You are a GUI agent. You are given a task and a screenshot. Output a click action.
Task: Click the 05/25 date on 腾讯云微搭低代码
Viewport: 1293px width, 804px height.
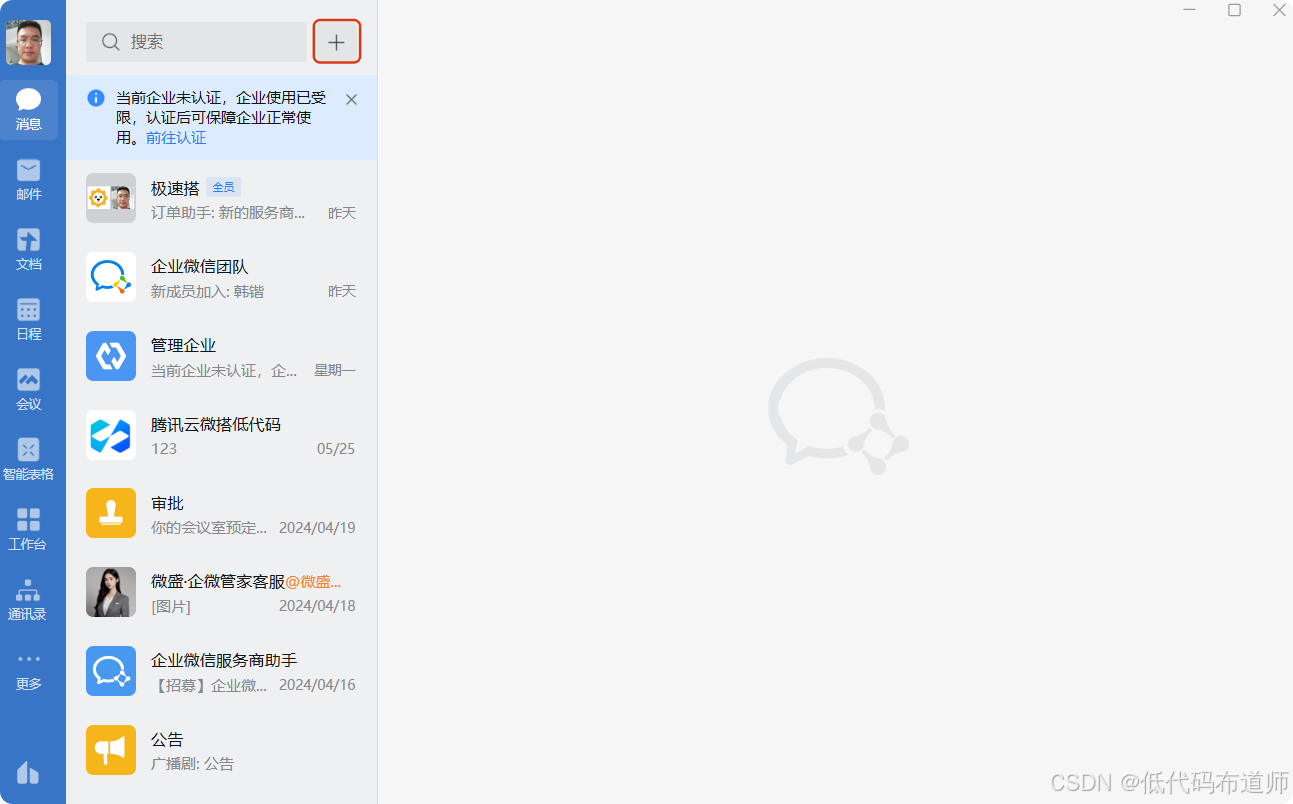click(336, 448)
